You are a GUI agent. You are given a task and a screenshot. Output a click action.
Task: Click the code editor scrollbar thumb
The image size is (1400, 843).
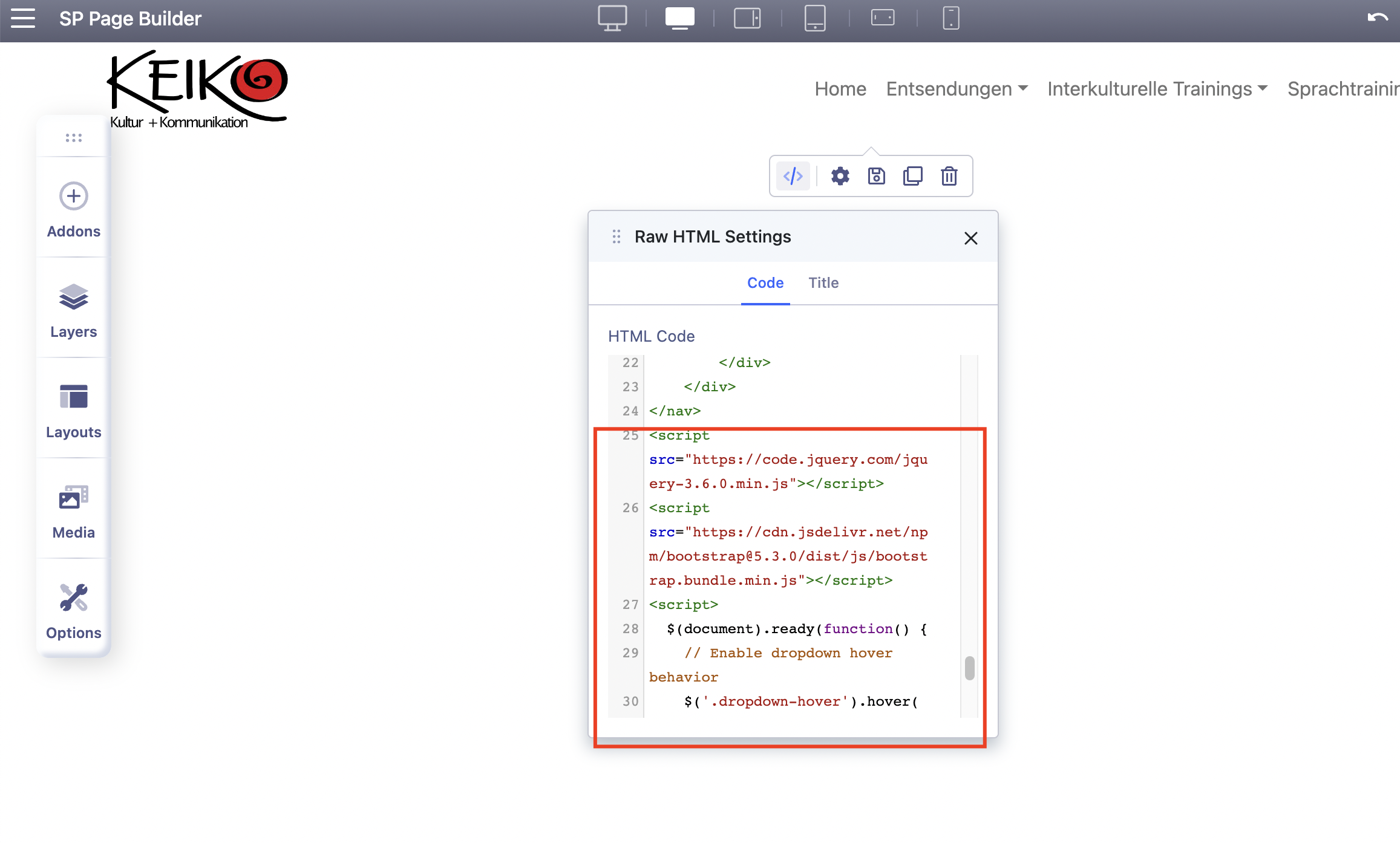[969, 668]
